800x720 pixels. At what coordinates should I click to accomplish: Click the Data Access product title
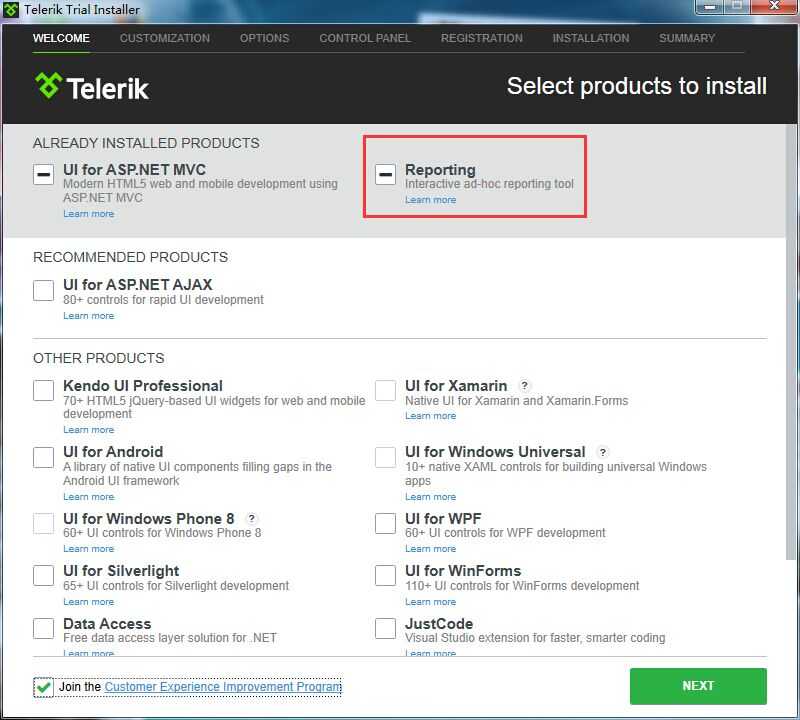click(x=107, y=624)
